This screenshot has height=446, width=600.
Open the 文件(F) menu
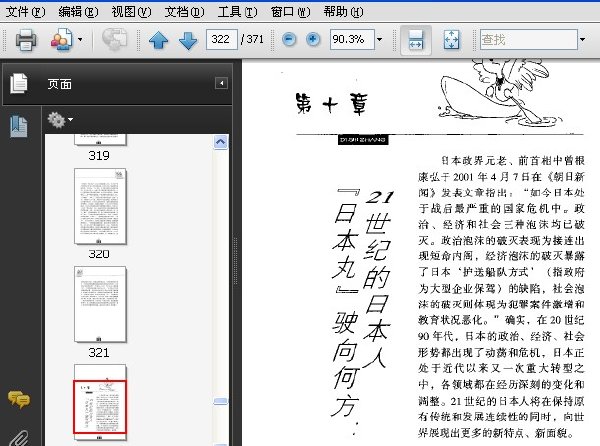(x=26, y=12)
